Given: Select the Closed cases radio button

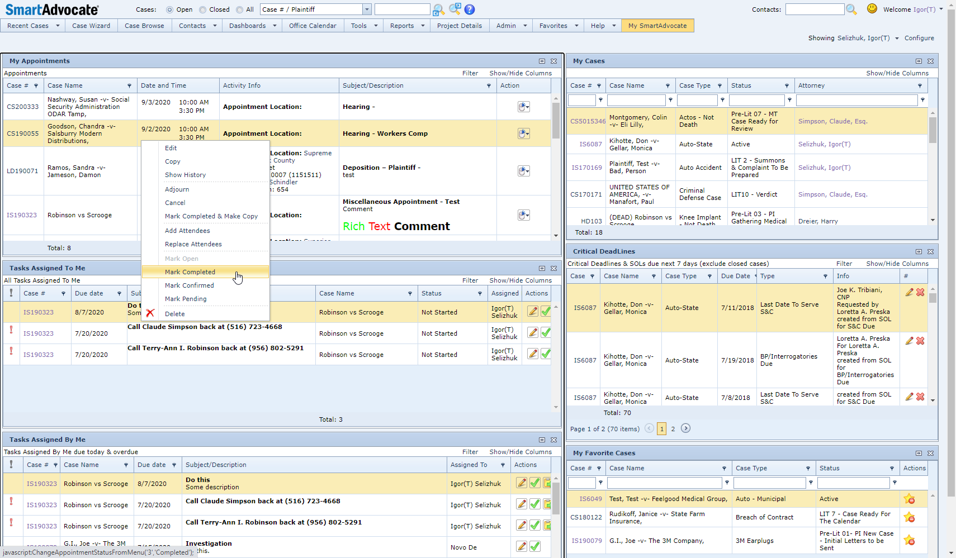Looking at the screenshot, I should 203,10.
